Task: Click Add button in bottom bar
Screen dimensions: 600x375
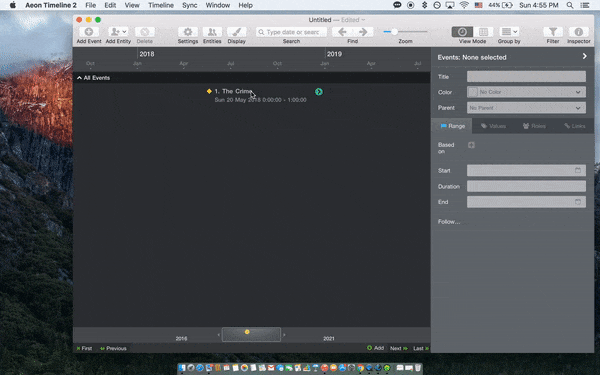Action: tap(375, 348)
